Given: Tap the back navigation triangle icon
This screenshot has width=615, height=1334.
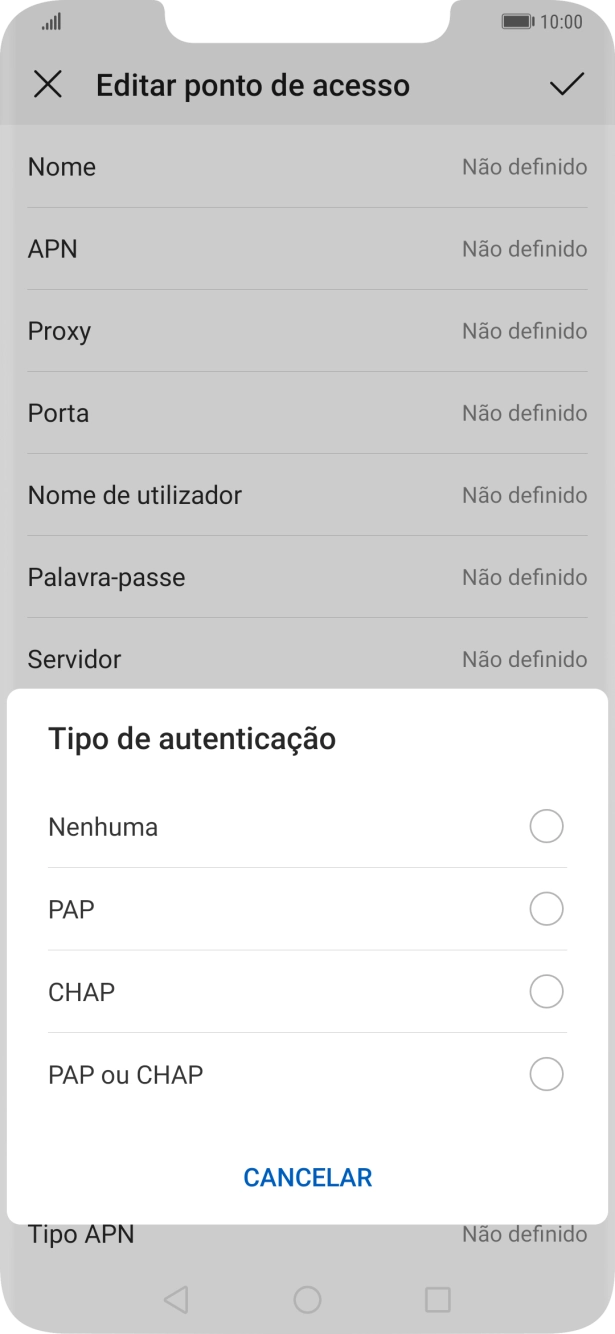Looking at the screenshot, I should [x=178, y=1299].
